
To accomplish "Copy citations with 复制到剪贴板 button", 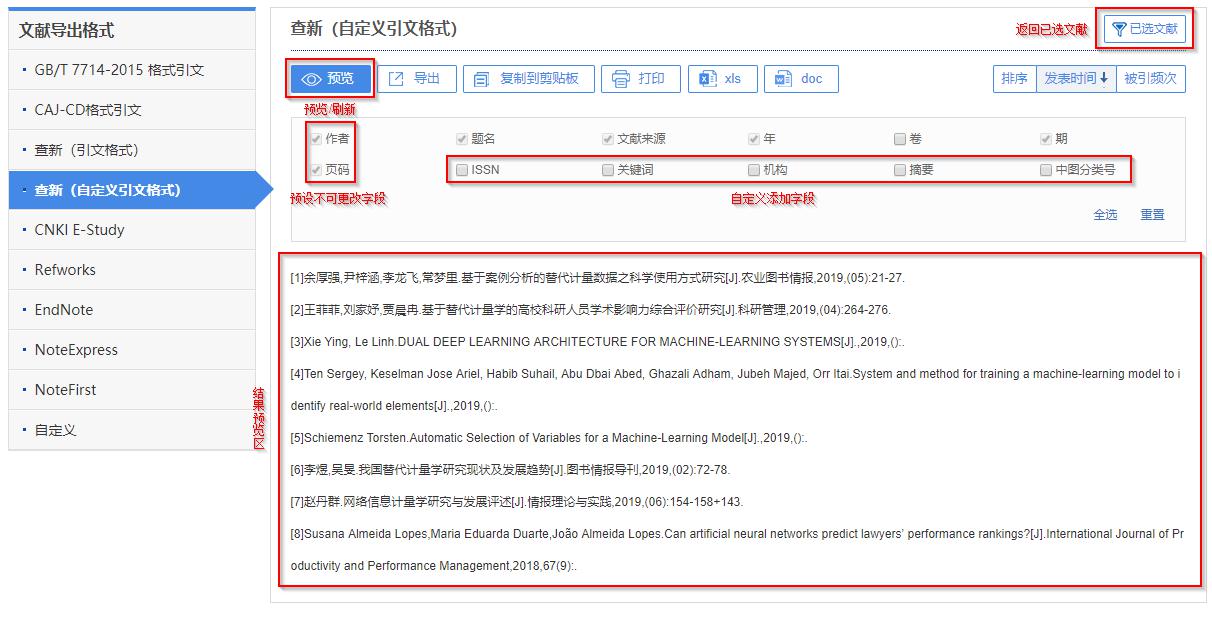I will click(528, 79).
